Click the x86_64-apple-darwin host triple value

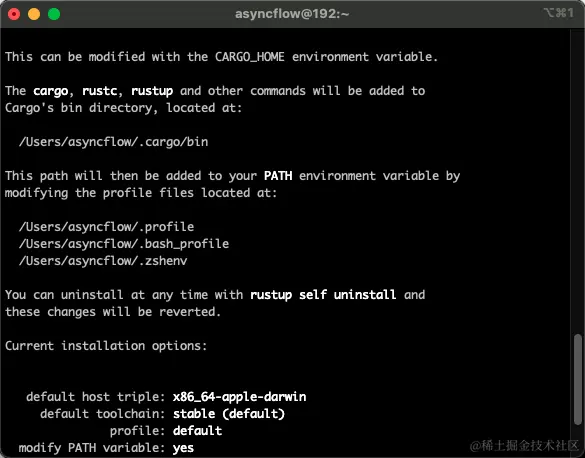click(240, 397)
